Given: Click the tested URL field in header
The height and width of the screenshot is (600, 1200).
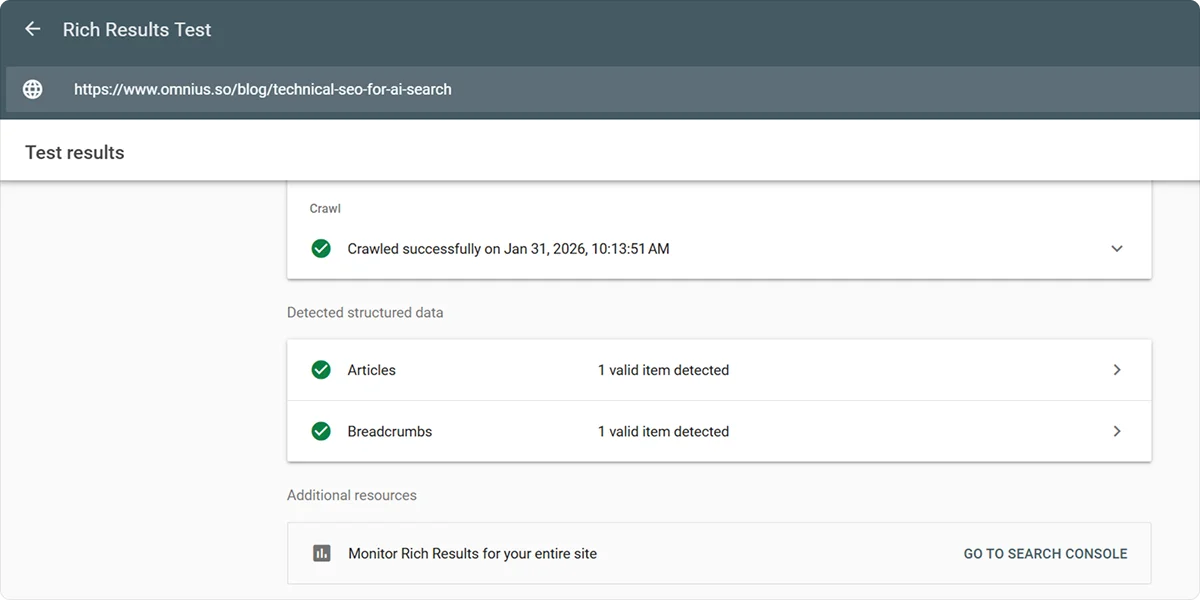Looking at the screenshot, I should (x=263, y=89).
